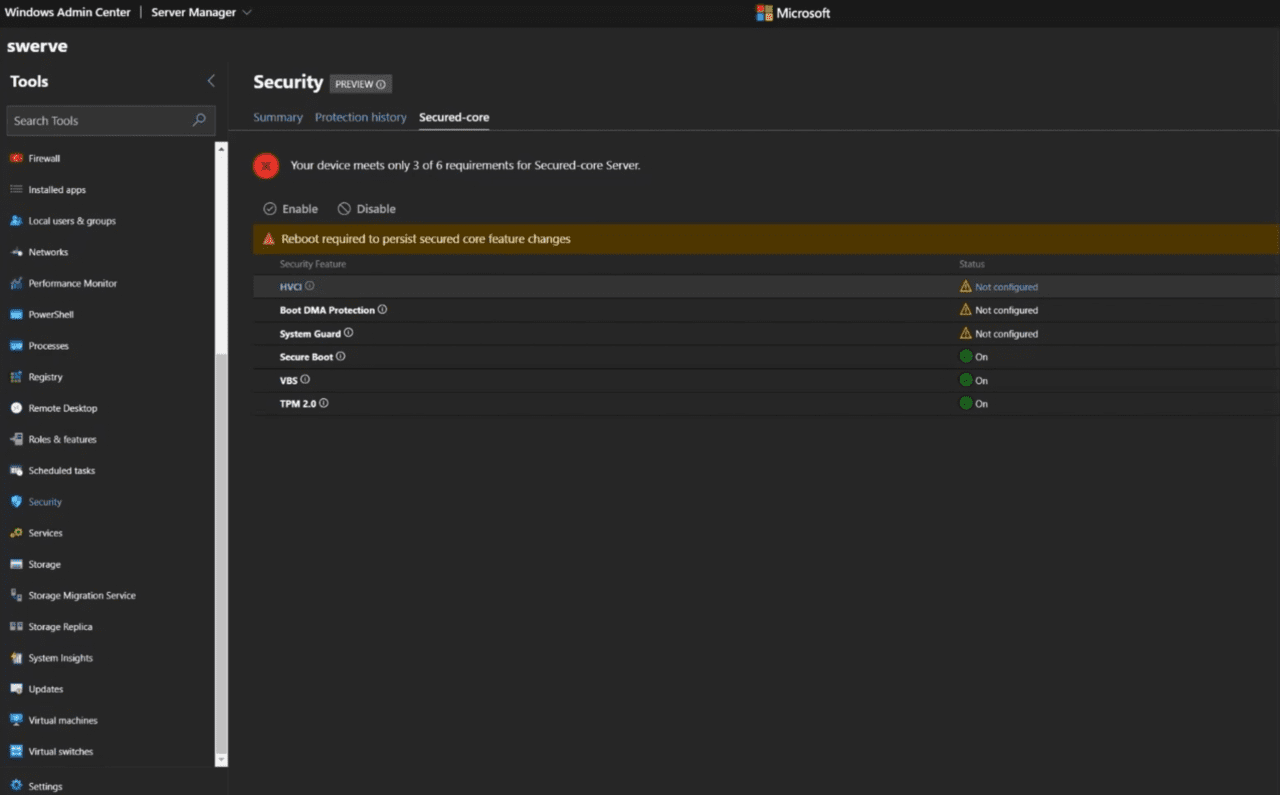
Task: Open the Remote Desktop icon
Action: (x=16, y=408)
